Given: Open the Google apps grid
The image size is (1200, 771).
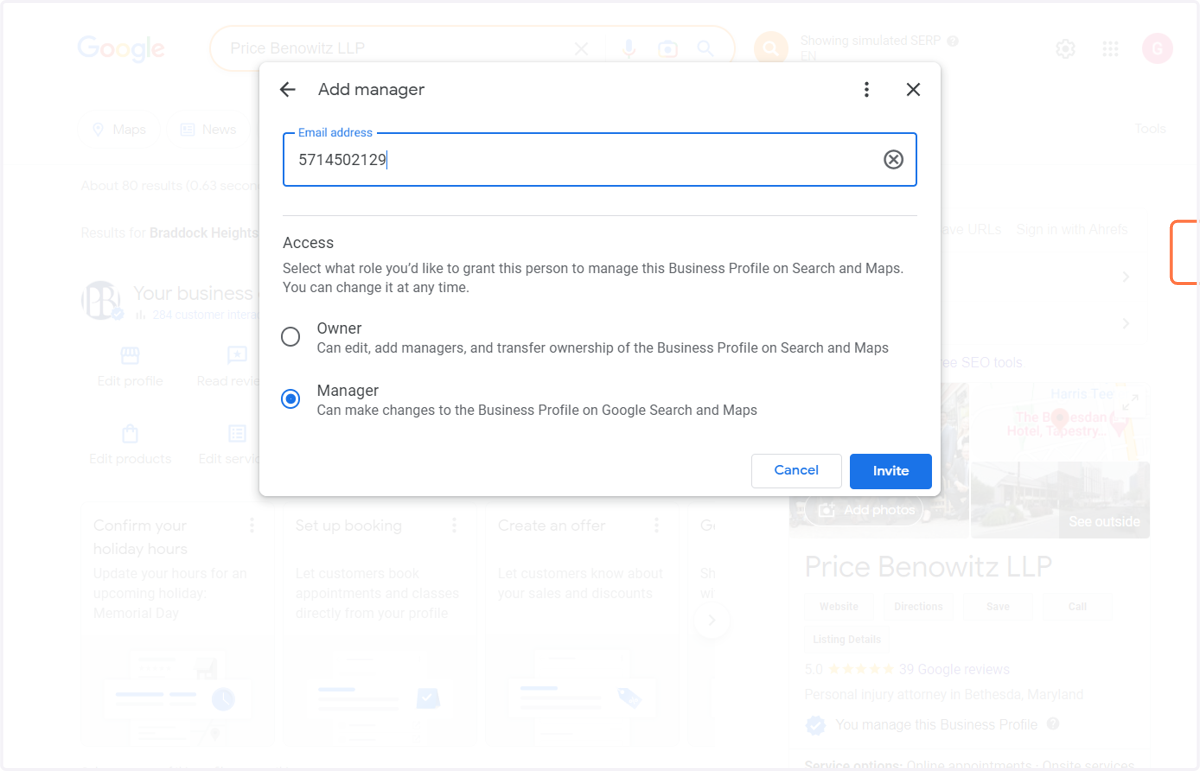Looking at the screenshot, I should [1110, 48].
